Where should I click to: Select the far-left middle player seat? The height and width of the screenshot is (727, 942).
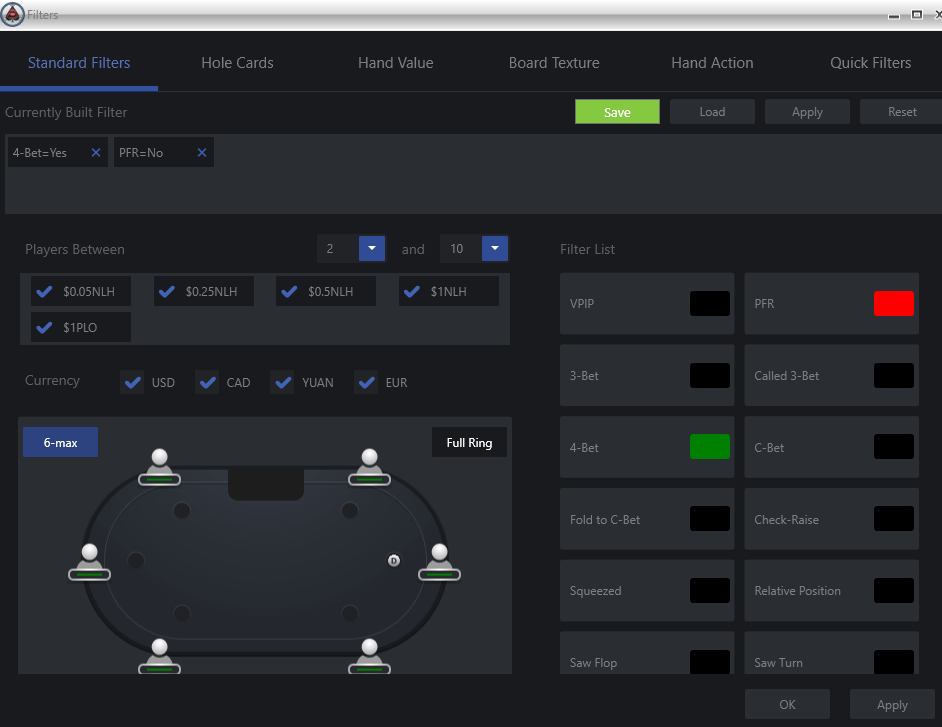pyautogui.click(x=90, y=562)
